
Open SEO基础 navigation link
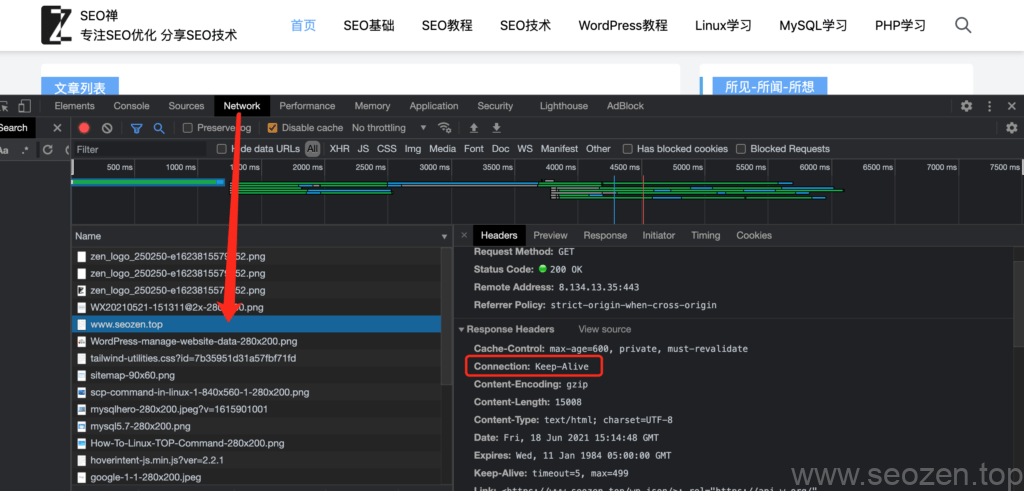(368, 25)
